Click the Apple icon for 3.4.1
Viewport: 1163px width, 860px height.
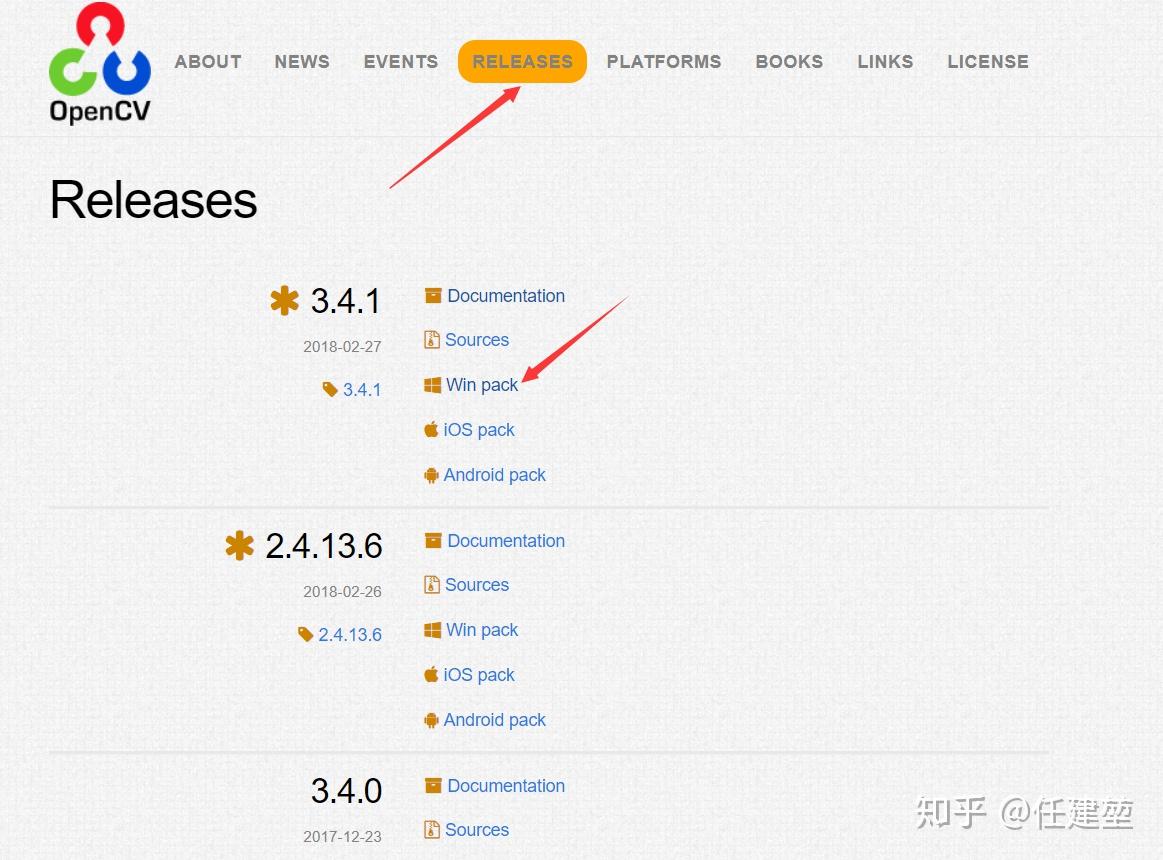(431, 429)
